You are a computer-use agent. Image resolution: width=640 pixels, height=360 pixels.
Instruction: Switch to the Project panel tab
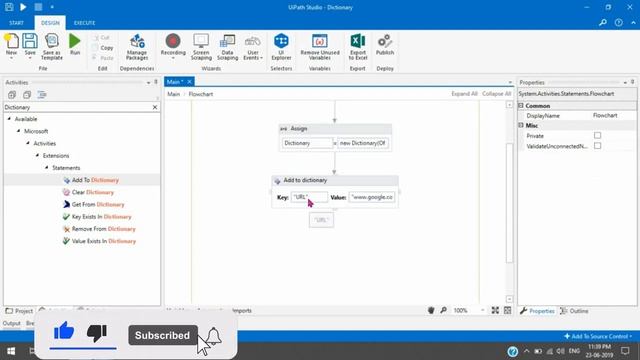pyautogui.click(x=19, y=311)
